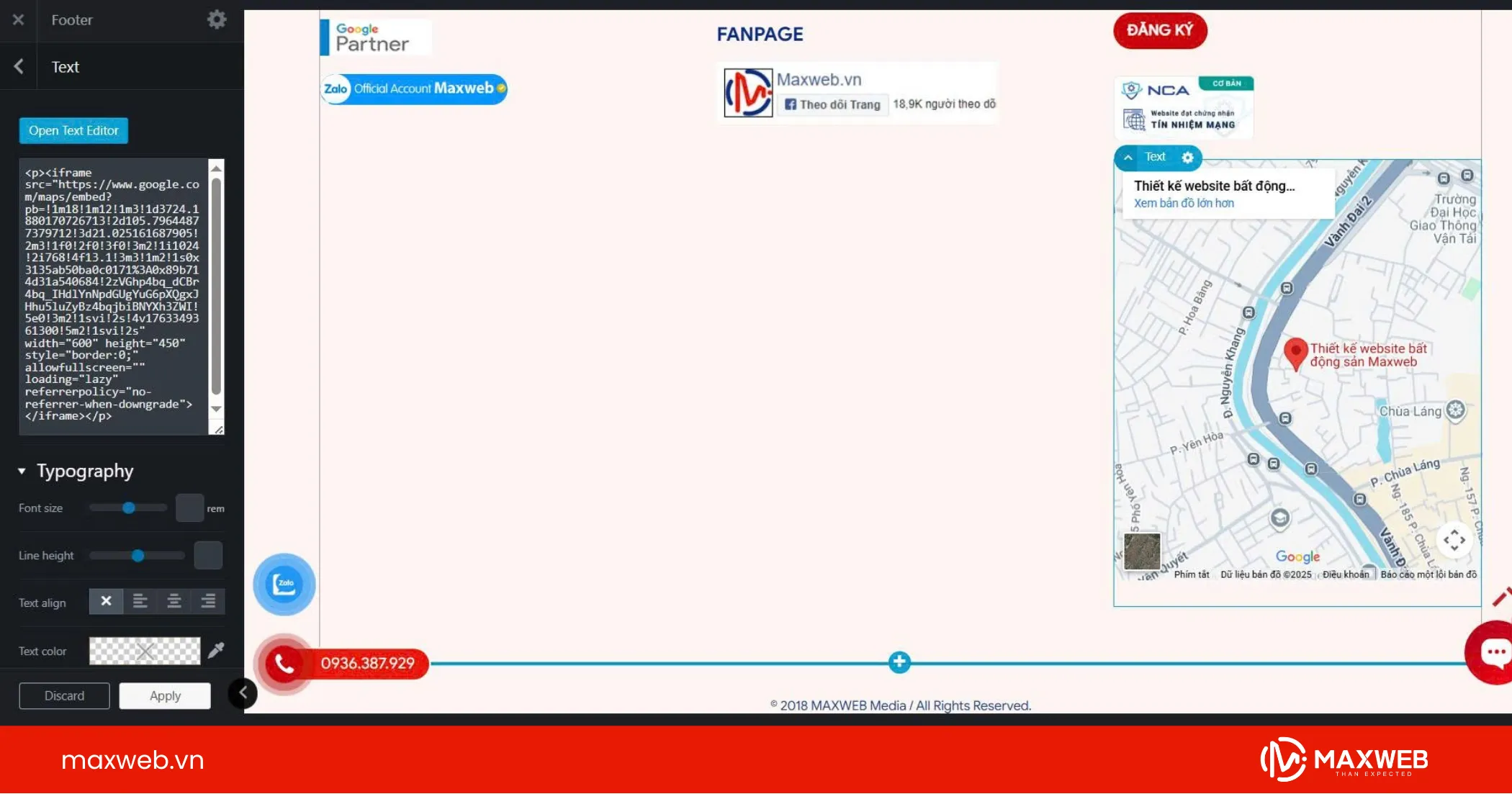Expand parent selector on Text element toolbar
The image size is (1512, 794).
coord(1128,157)
